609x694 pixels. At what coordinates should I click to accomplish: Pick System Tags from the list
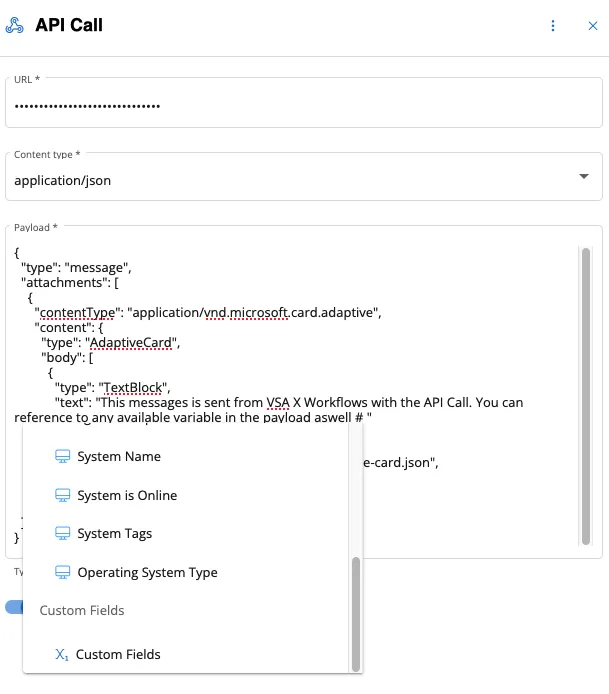click(115, 534)
